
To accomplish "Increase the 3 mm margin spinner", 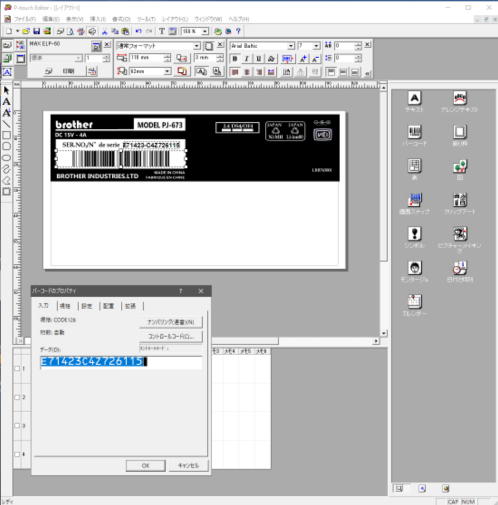I will click(220, 56).
